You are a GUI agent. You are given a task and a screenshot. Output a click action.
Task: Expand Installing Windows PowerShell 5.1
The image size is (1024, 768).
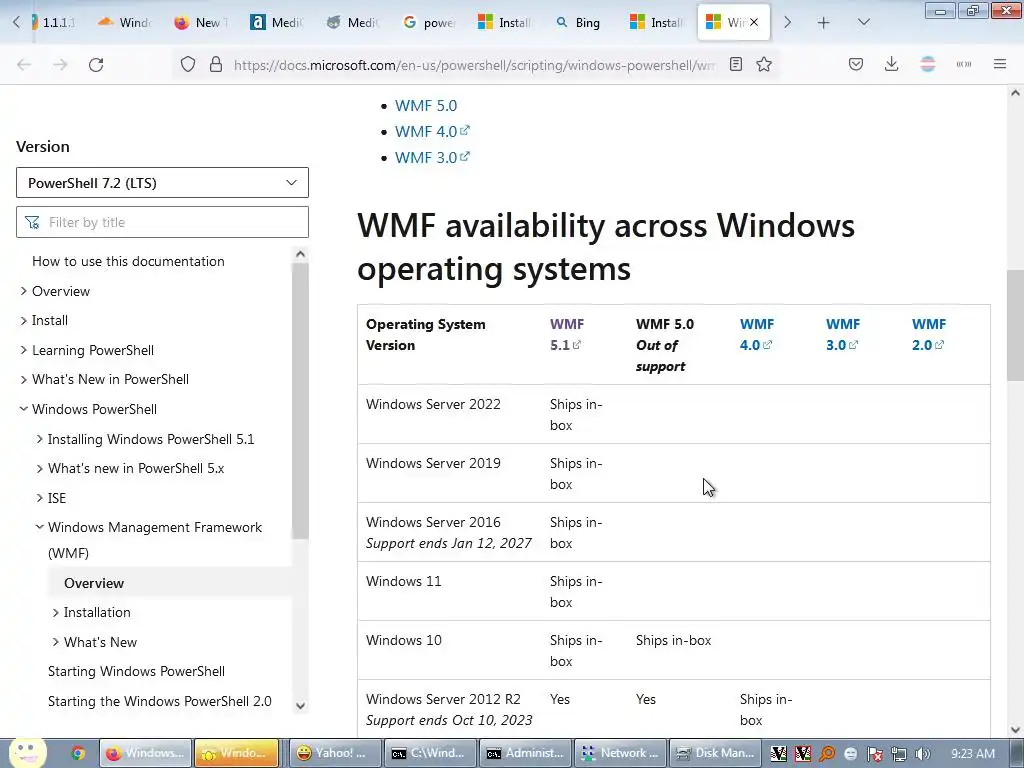coord(39,439)
